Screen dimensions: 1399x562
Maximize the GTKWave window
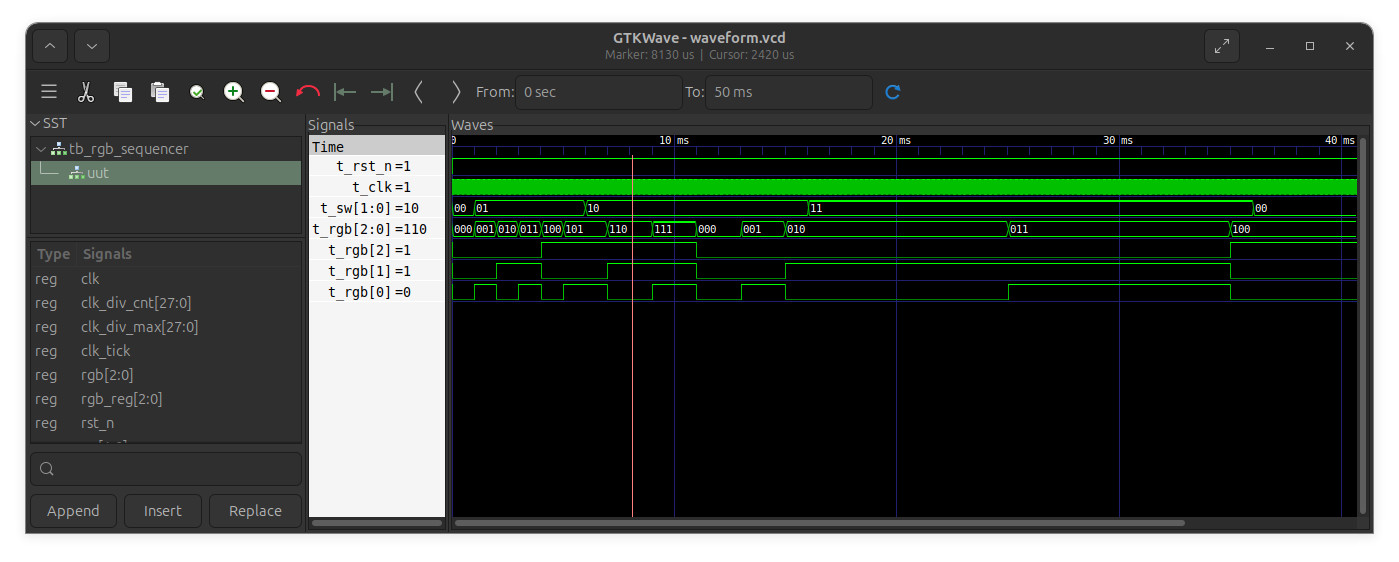pyautogui.click(x=1310, y=46)
